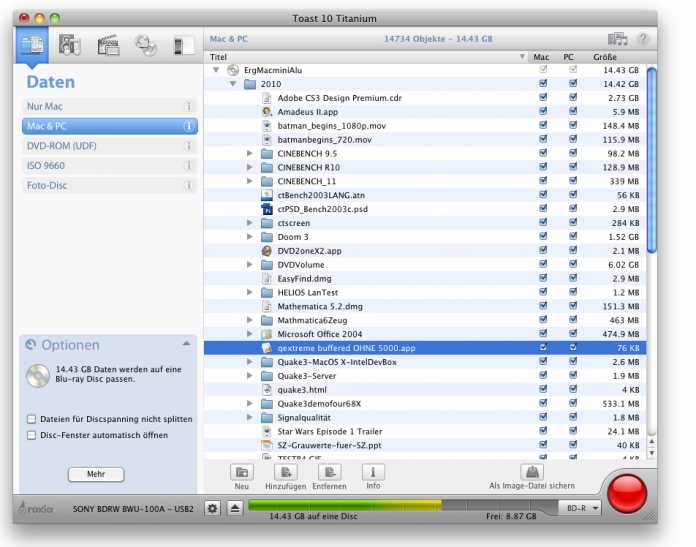Open recorder settings gear icon
Image resolution: width=696 pixels, height=547 pixels.
coord(213,508)
